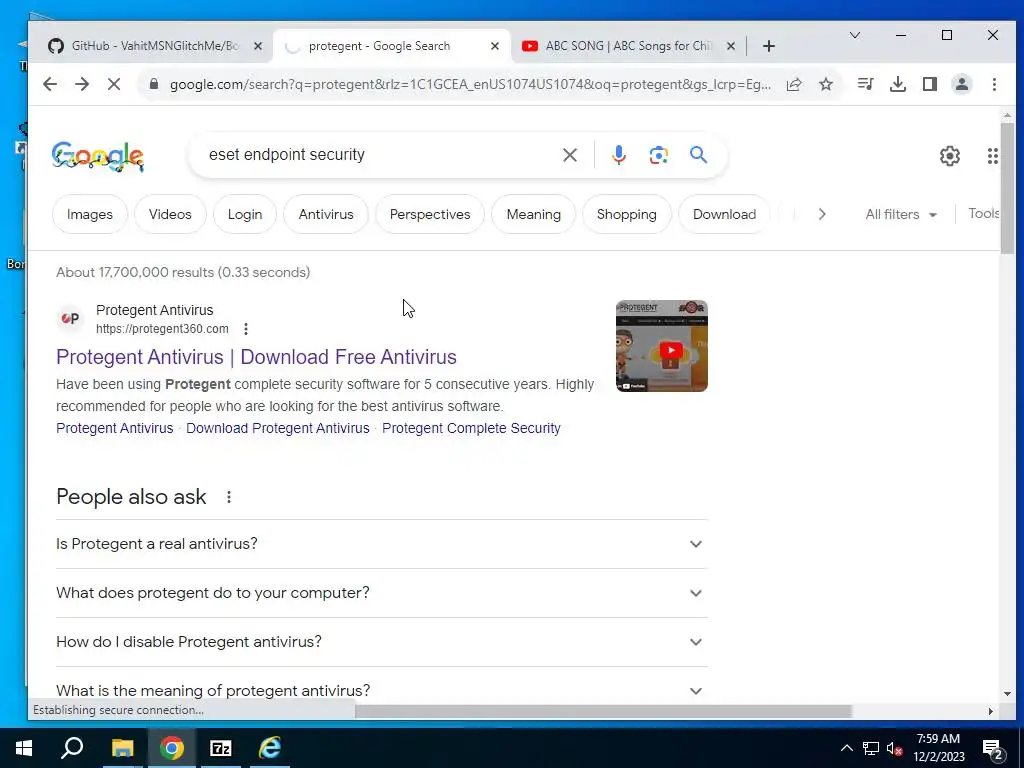
Task: Open the Protegent Antivirus sitelink
Action: point(115,428)
